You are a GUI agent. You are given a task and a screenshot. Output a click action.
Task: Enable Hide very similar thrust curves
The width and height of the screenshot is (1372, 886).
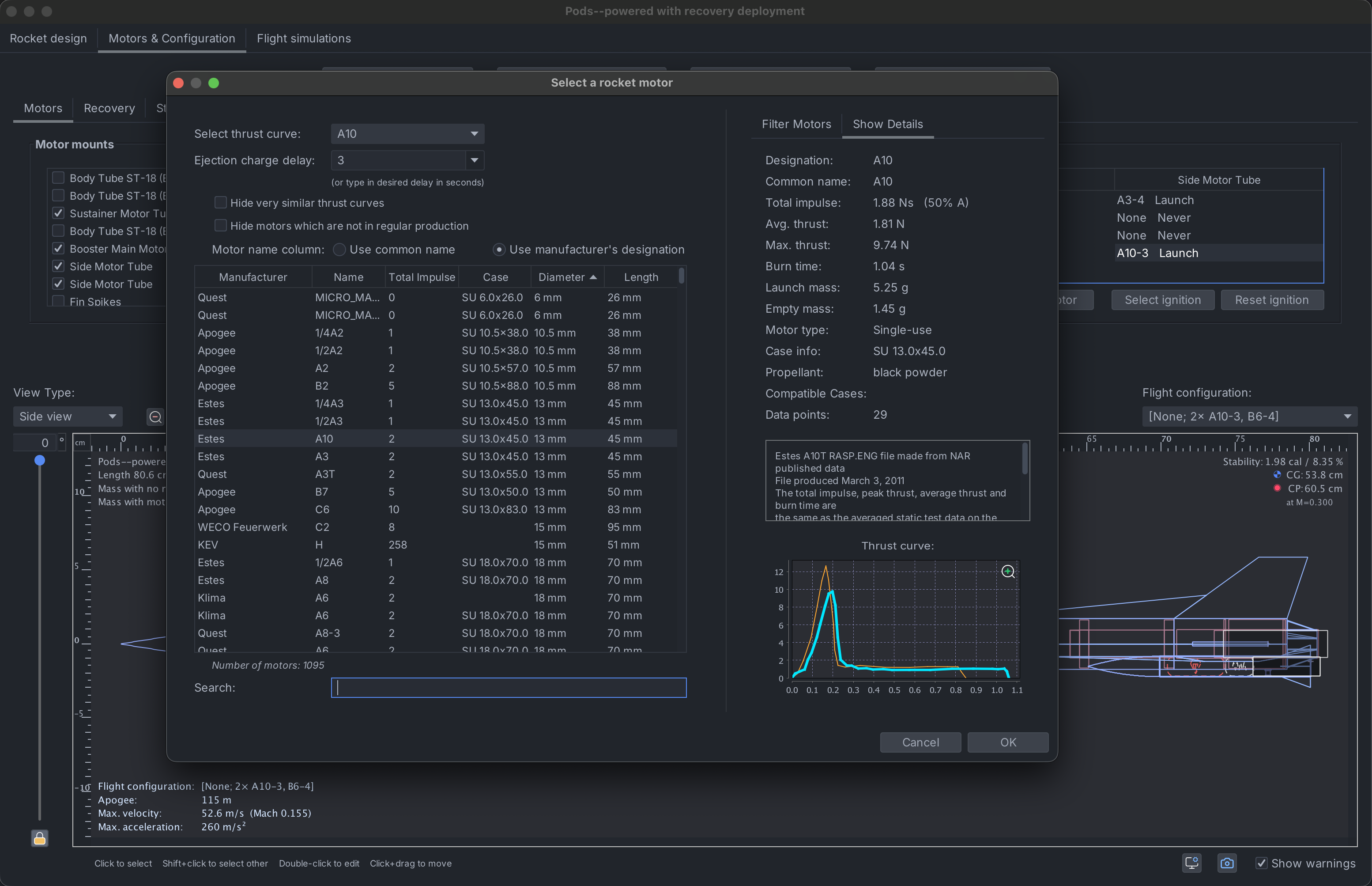[221, 202]
